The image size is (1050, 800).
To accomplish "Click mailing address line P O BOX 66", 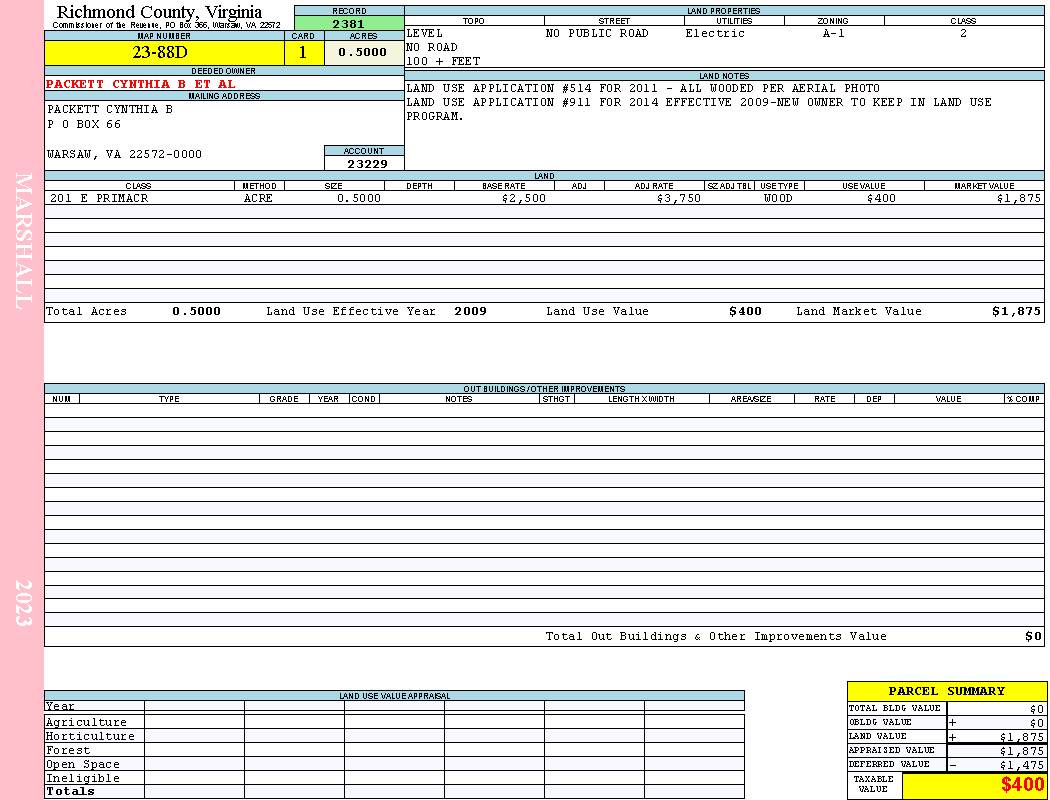I will click(84, 125).
